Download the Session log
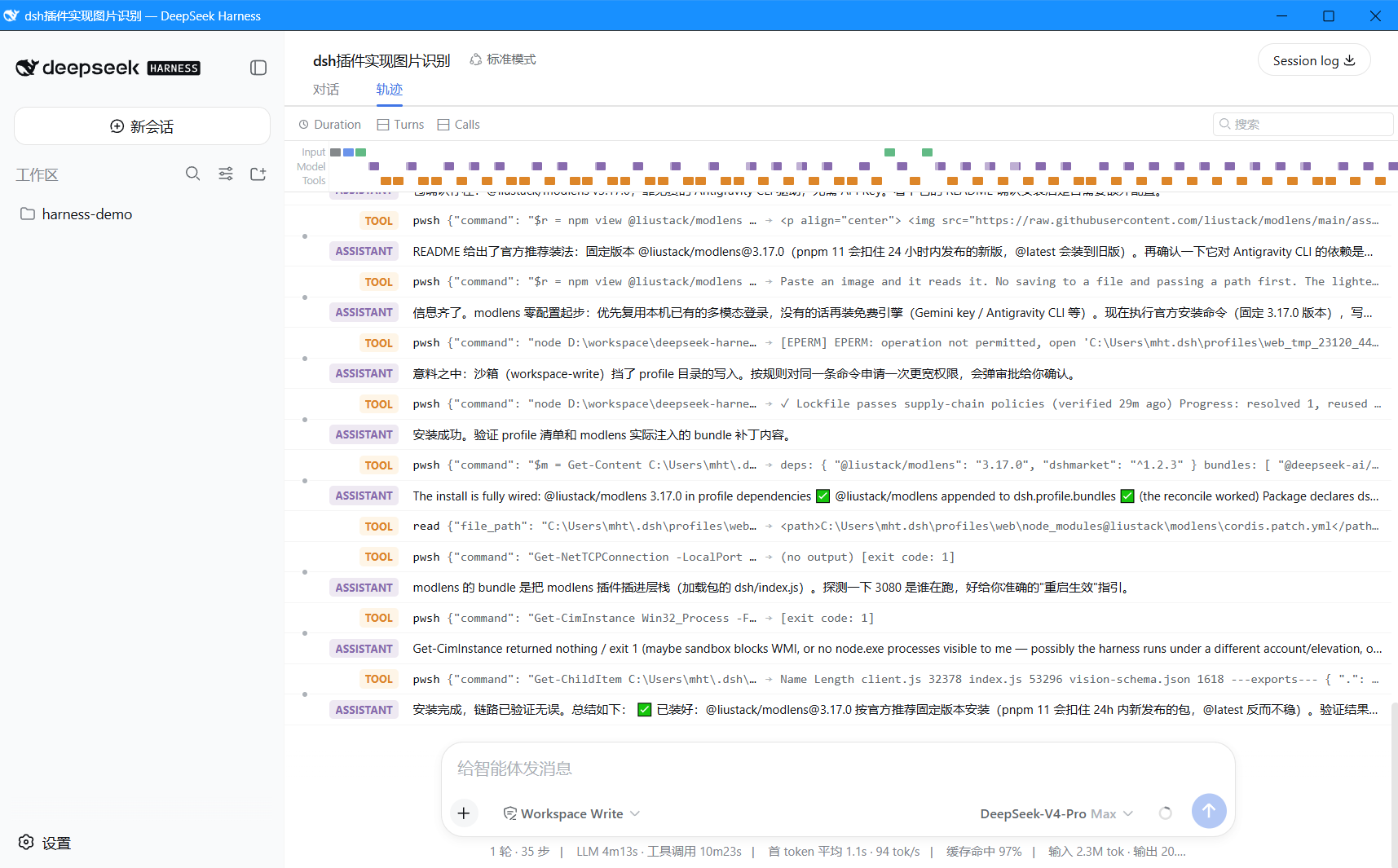The height and width of the screenshot is (868, 1398). point(1314,60)
